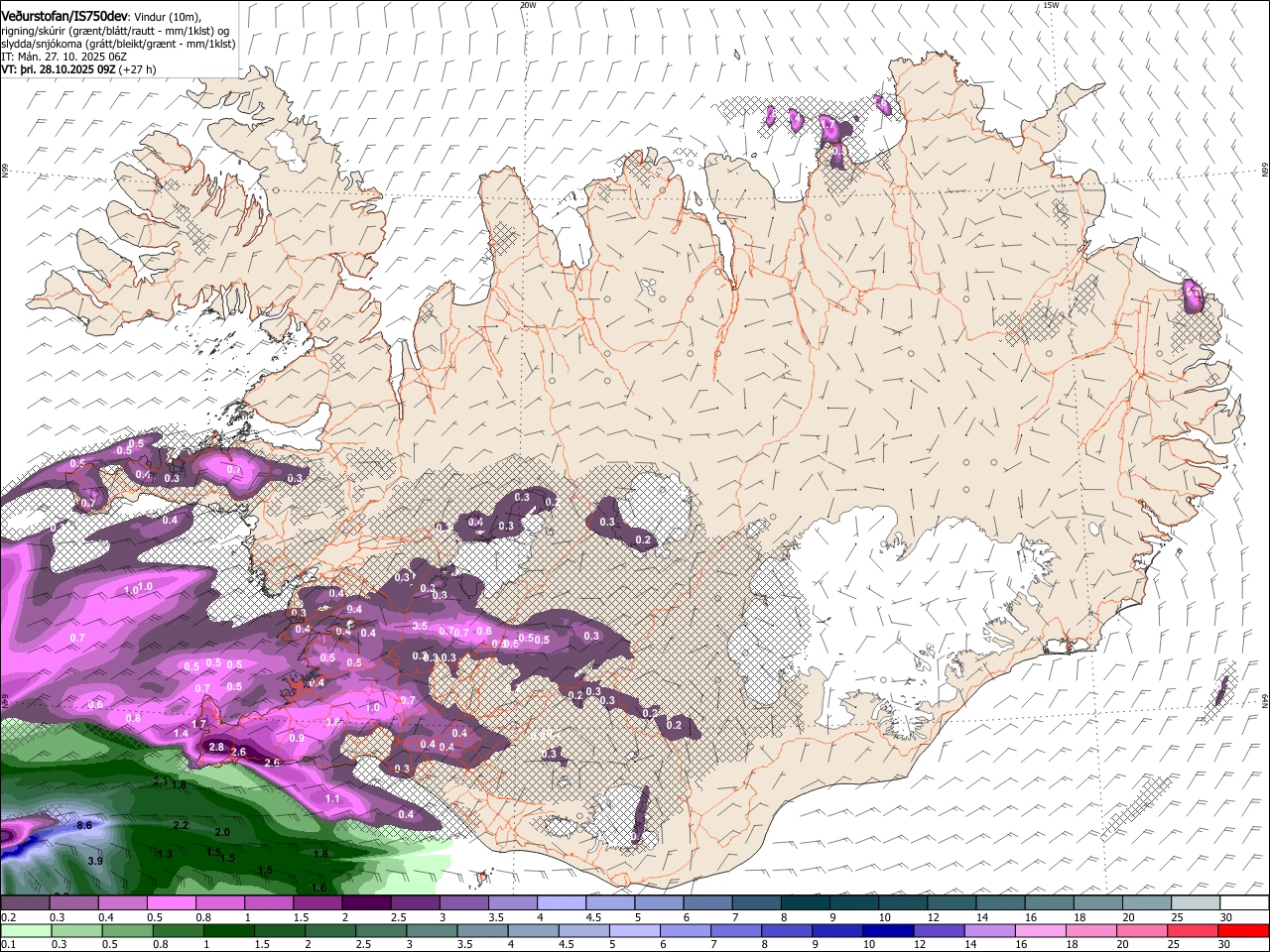Click the 'slydda/snjókoma' description line

click(x=118, y=44)
